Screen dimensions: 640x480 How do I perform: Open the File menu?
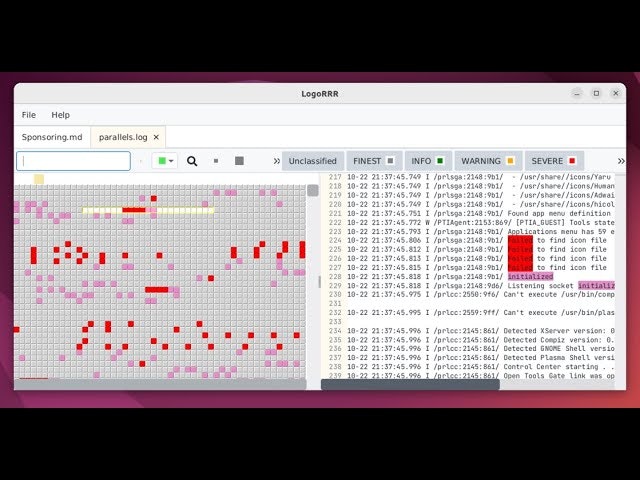[29, 115]
